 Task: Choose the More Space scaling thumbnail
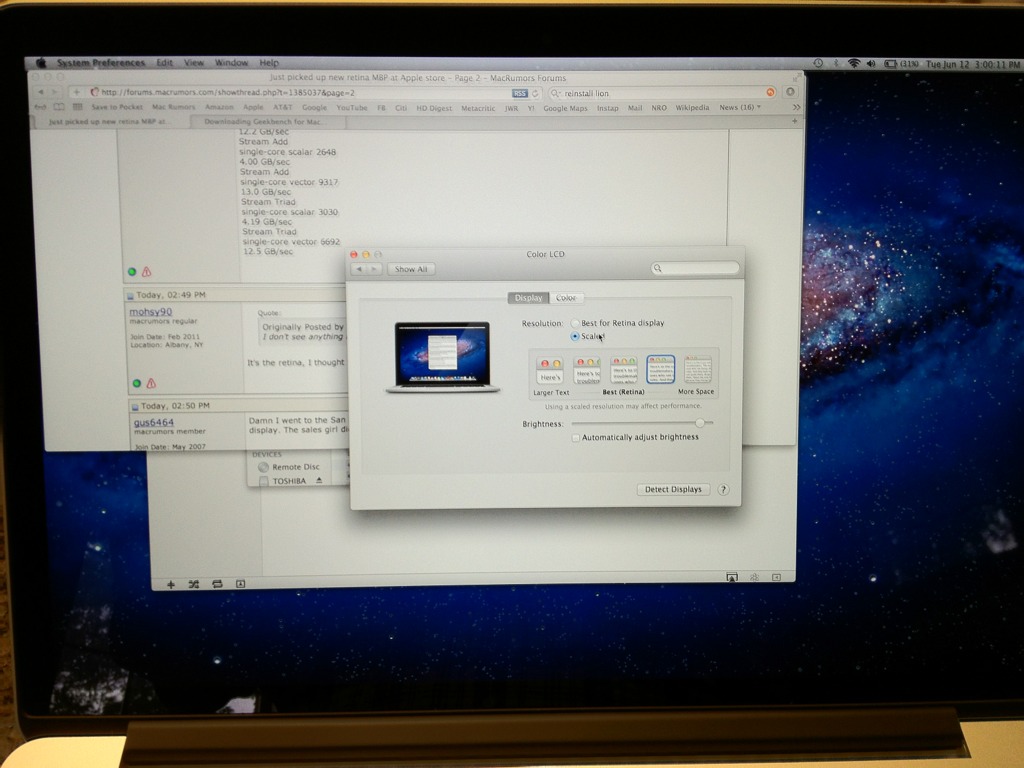point(697,370)
